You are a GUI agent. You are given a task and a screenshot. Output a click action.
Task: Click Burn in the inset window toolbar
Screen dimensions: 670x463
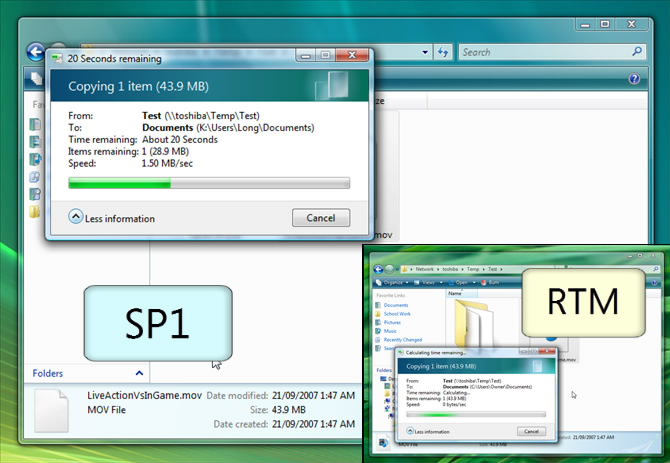[x=490, y=282]
